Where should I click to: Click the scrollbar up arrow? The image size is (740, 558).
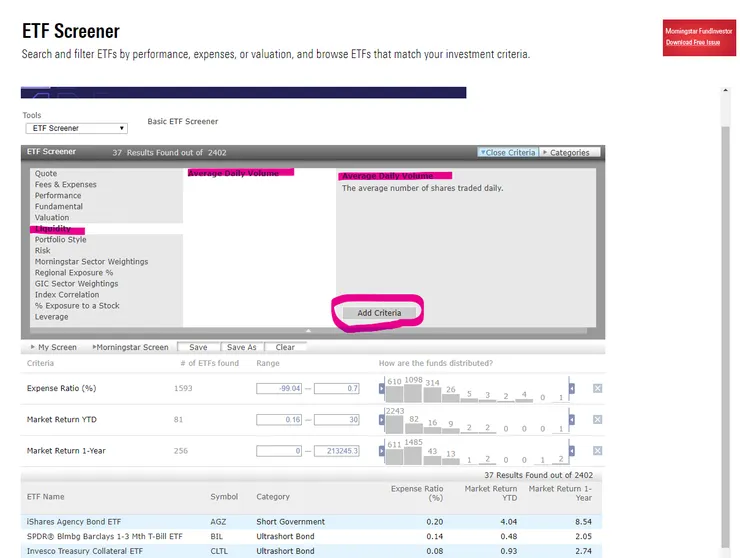tap(725, 90)
